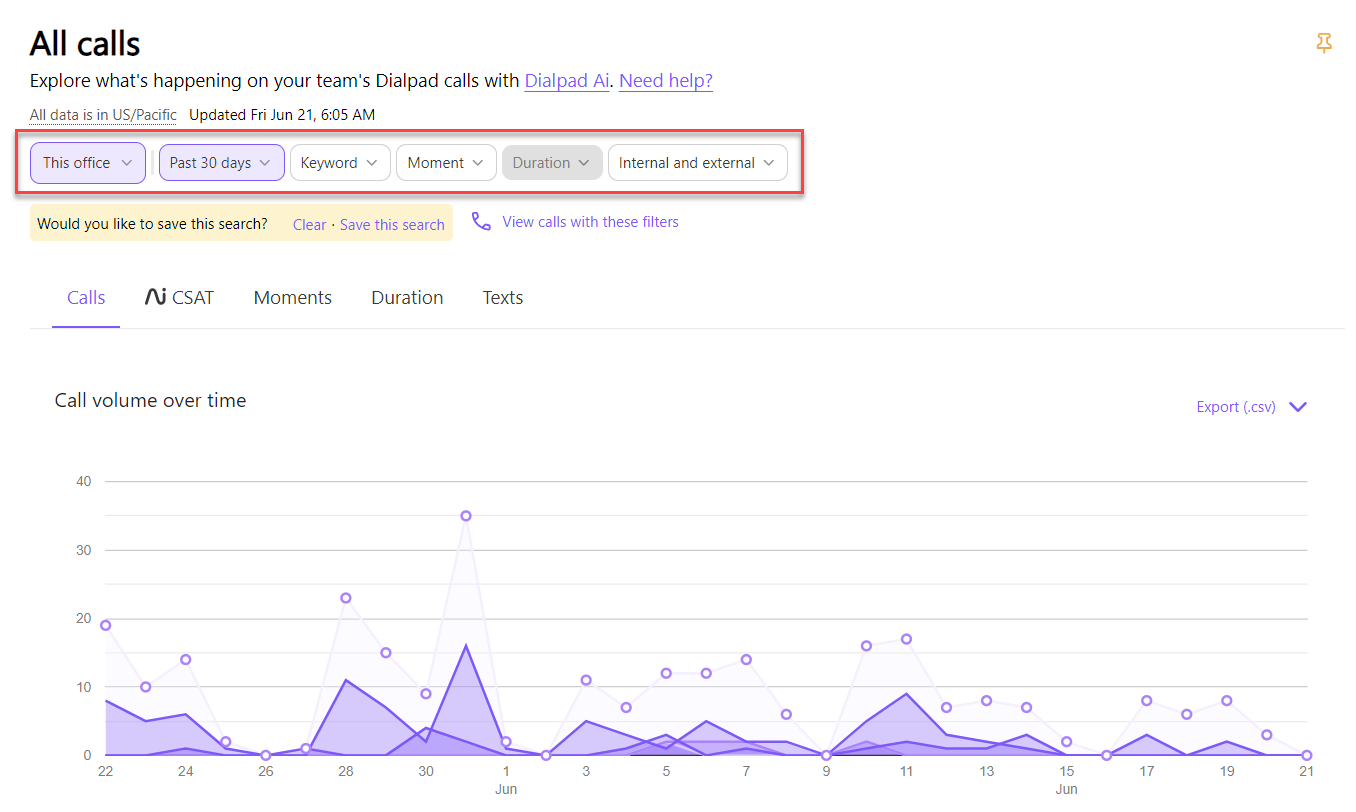Switch to the Texts tab
This screenshot has height=812, width=1356.
point(503,297)
